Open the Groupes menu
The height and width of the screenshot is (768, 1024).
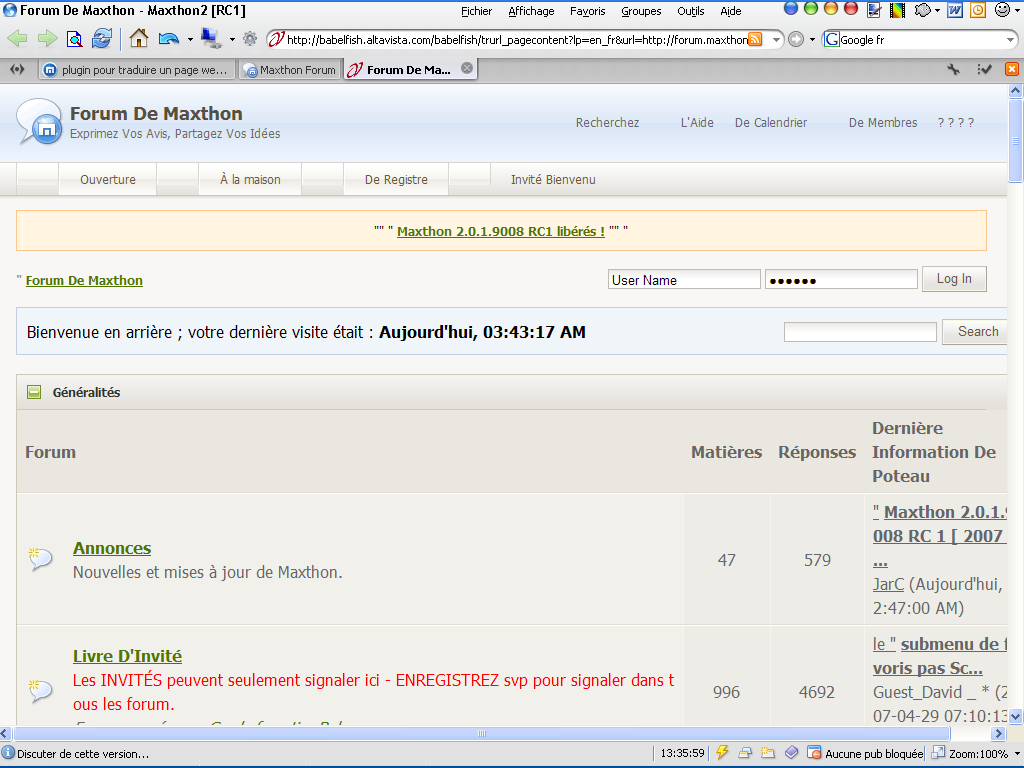[x=641, y=11]
